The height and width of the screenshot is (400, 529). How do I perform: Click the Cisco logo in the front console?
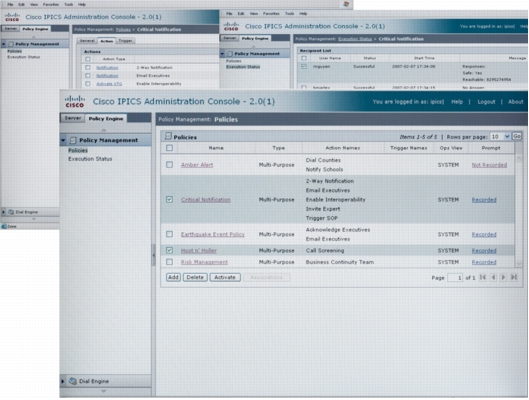point(75,102)
